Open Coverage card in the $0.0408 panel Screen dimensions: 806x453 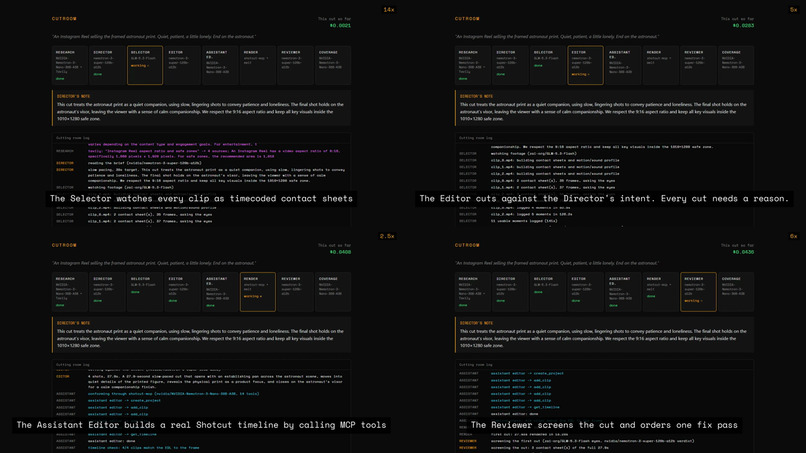(x=333, y=292)
